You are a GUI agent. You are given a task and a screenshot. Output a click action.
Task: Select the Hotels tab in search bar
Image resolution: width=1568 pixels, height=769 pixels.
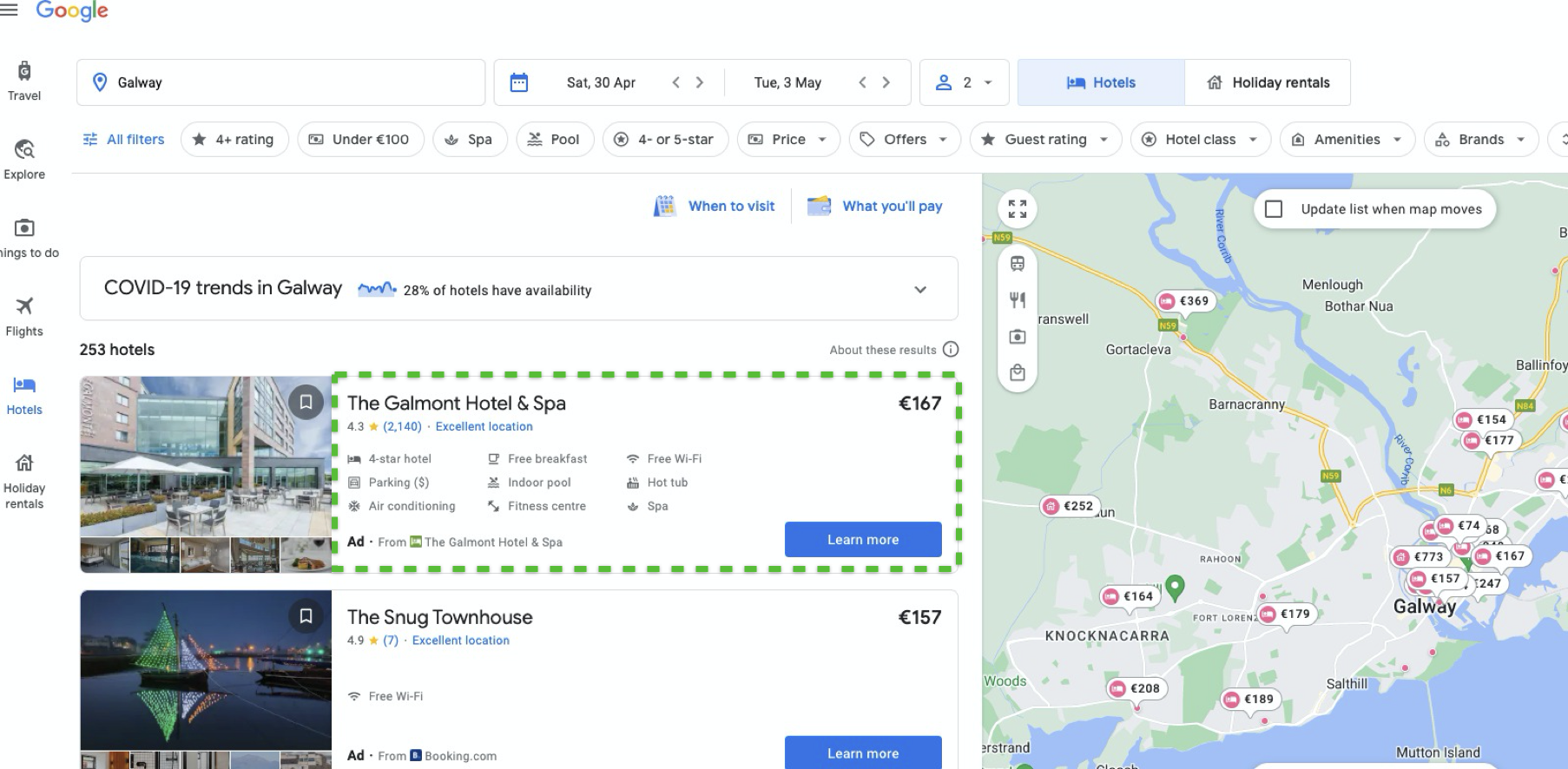[1101, 82]
